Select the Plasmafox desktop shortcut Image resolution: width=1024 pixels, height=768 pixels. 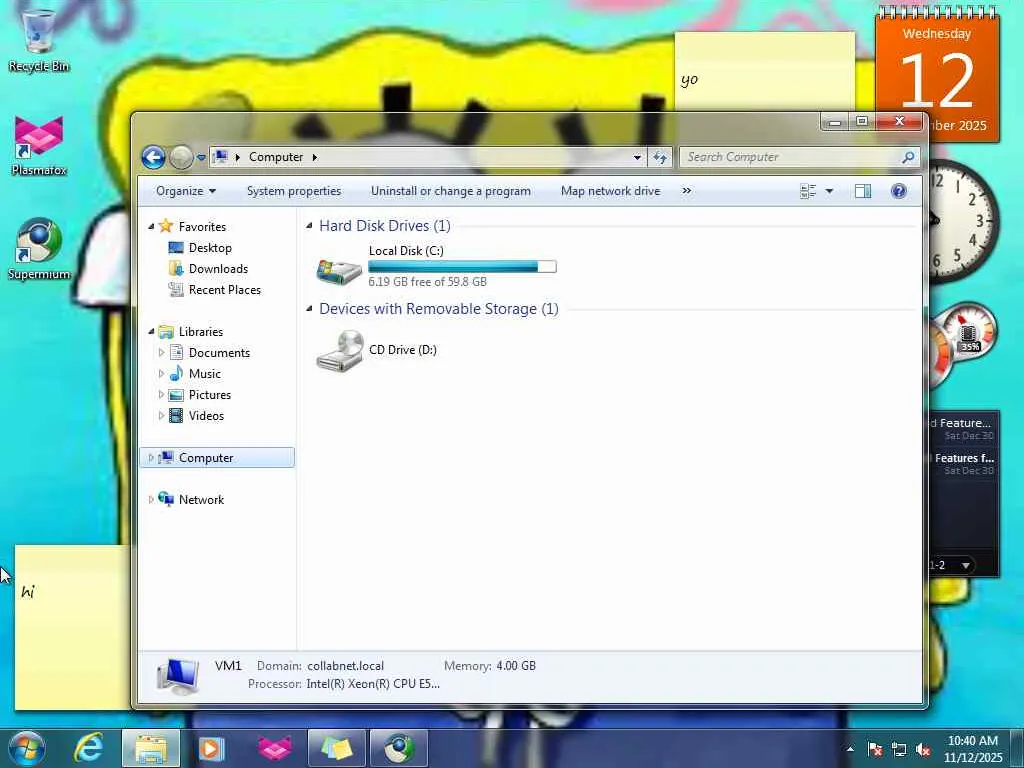click(x=39, y=145)
